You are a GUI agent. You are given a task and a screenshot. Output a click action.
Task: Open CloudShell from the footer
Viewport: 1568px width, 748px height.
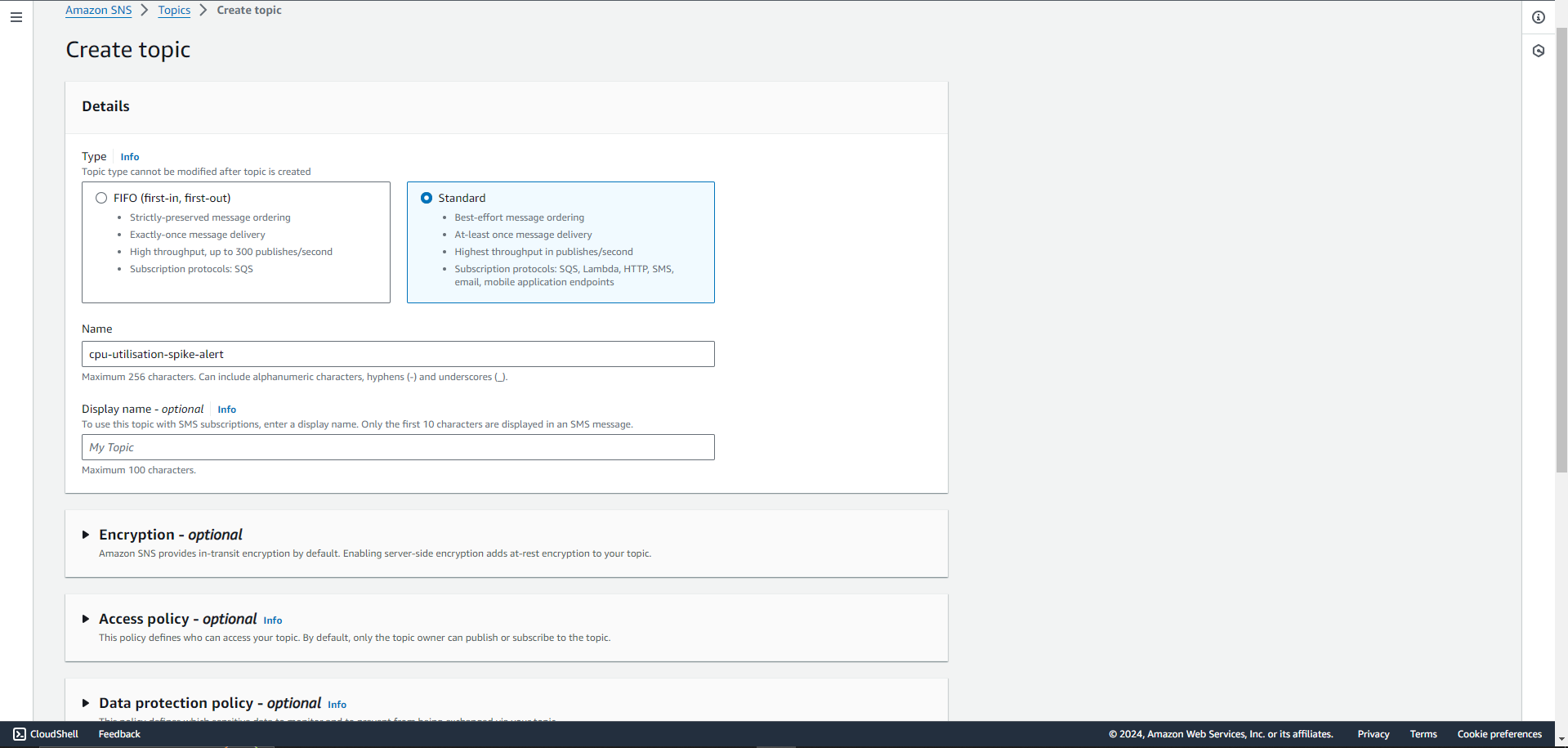coord(46,734)
